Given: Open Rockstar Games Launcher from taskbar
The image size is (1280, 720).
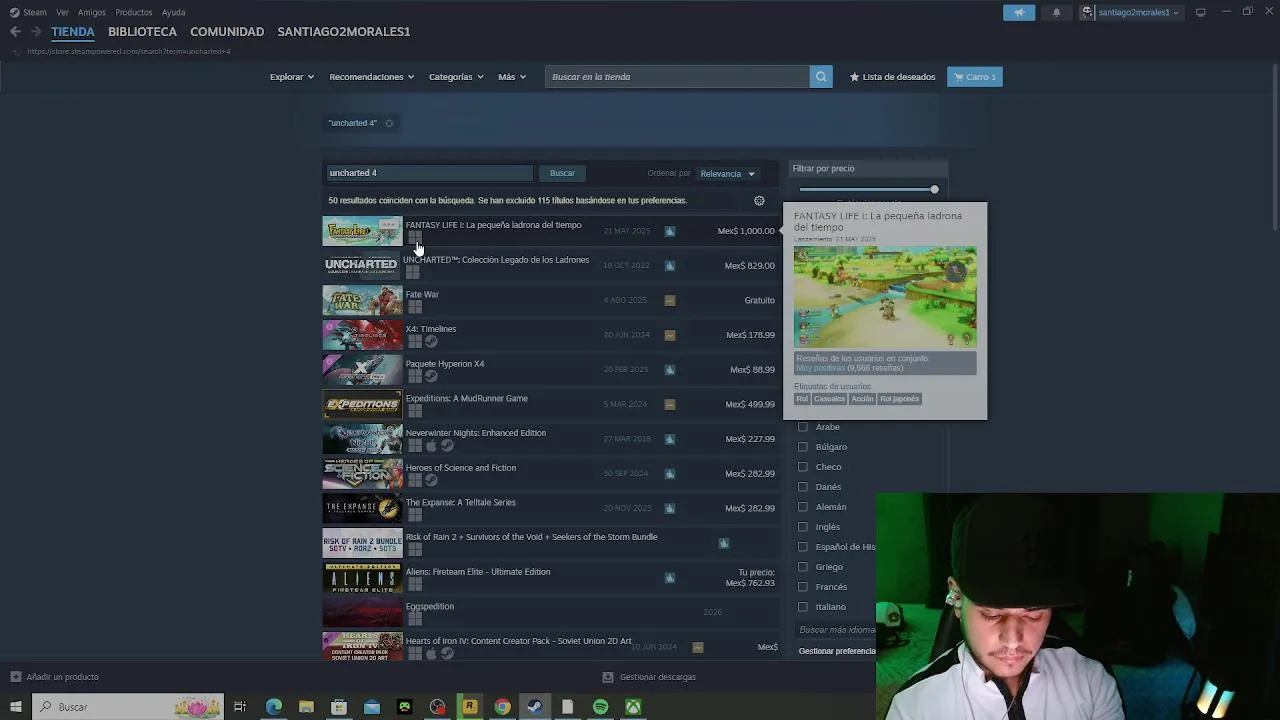Looking at the screenshot, I should point(469,707).
